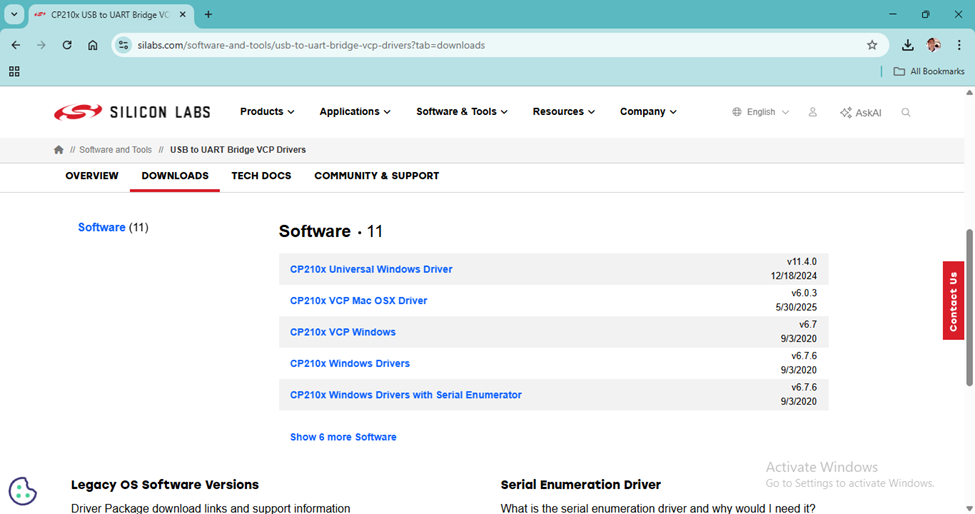
Task: Bookmark this page with star icon
Action: point(872,45)
